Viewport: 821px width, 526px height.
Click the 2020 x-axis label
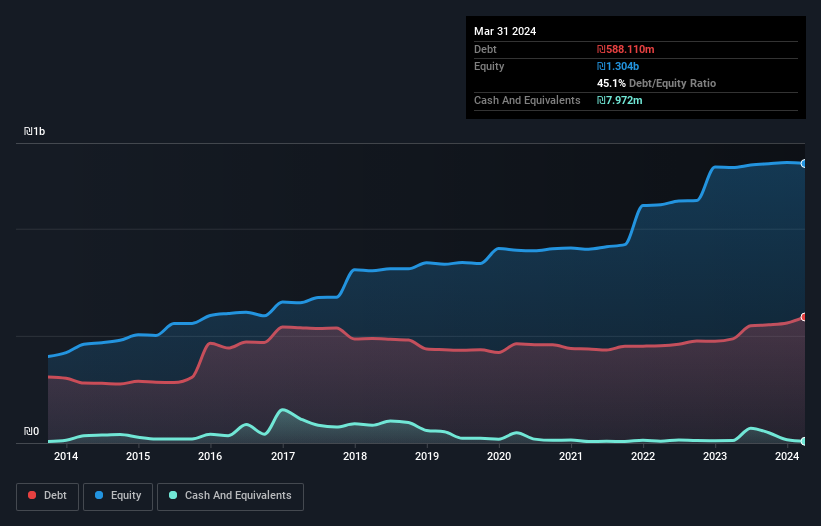coord(499,456)
